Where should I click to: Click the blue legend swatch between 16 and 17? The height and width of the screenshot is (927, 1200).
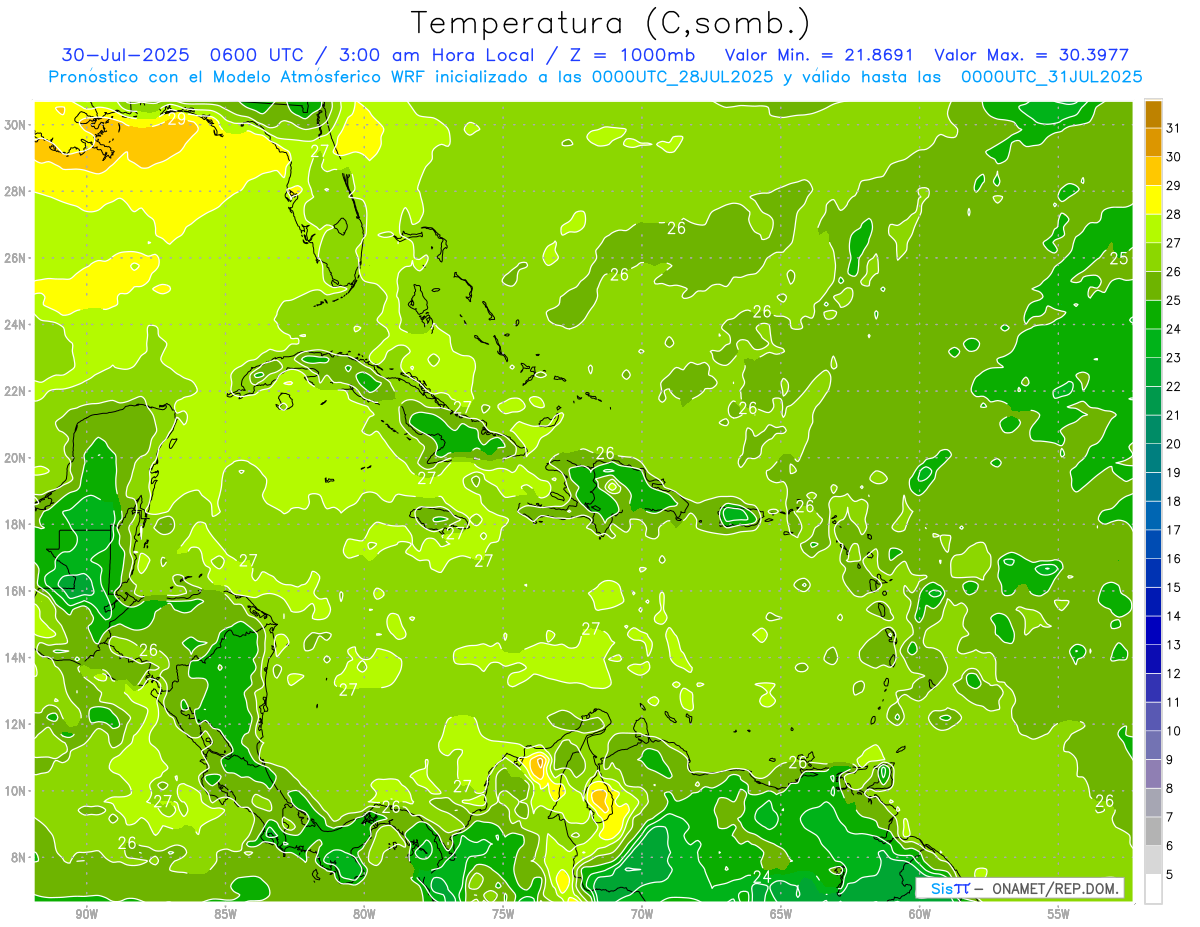coord(1153,545)
